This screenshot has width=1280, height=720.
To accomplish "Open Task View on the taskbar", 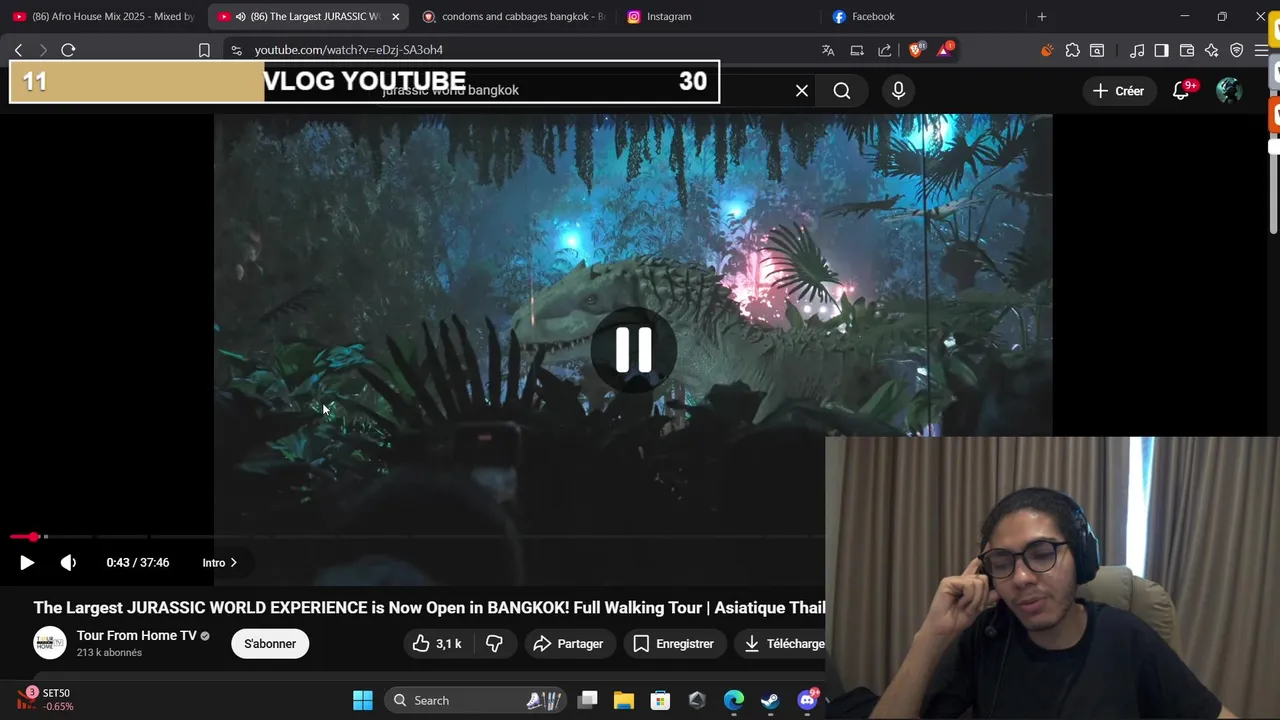I will click(588, 700).
